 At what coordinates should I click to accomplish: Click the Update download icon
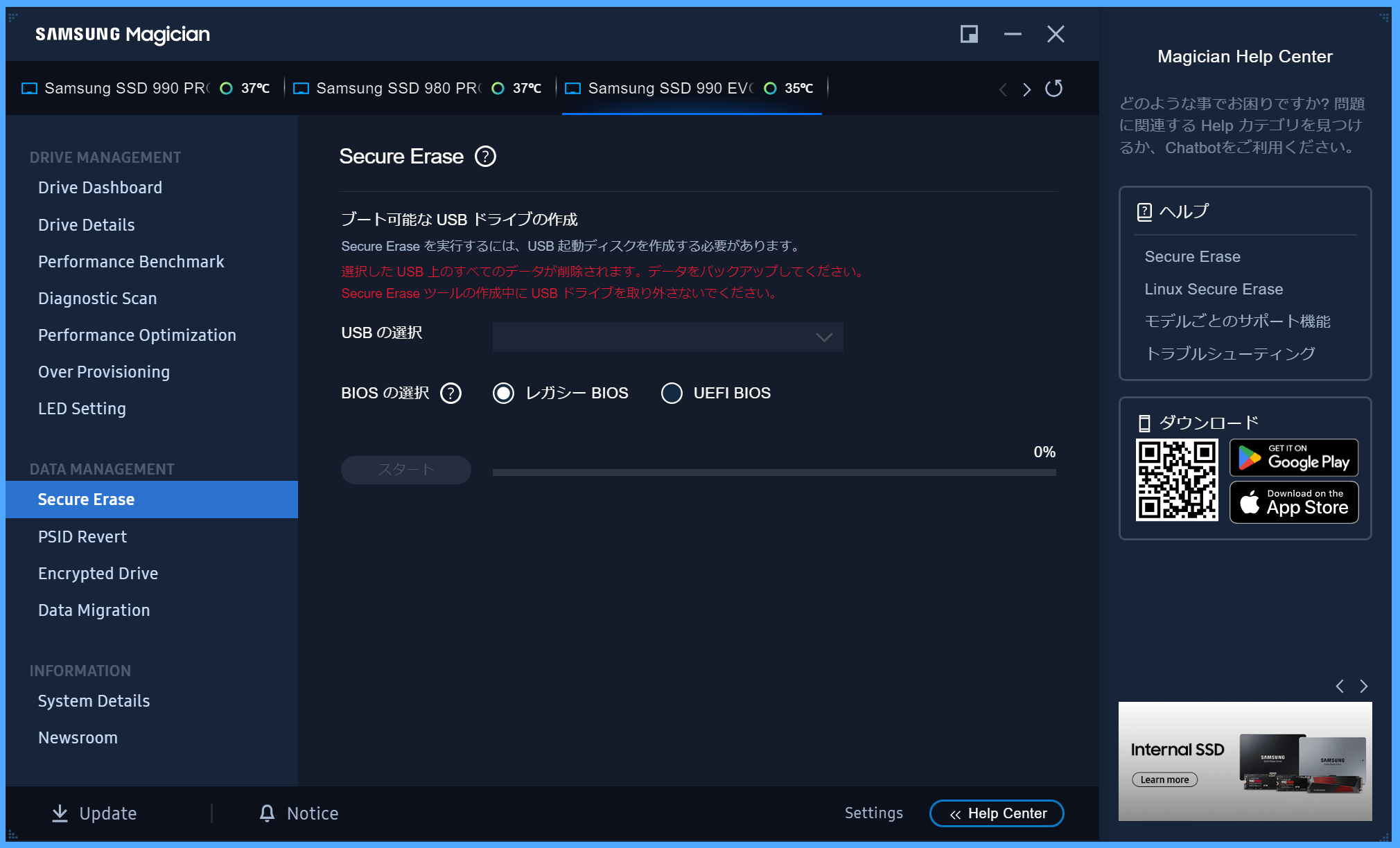[x=60, y=813]
